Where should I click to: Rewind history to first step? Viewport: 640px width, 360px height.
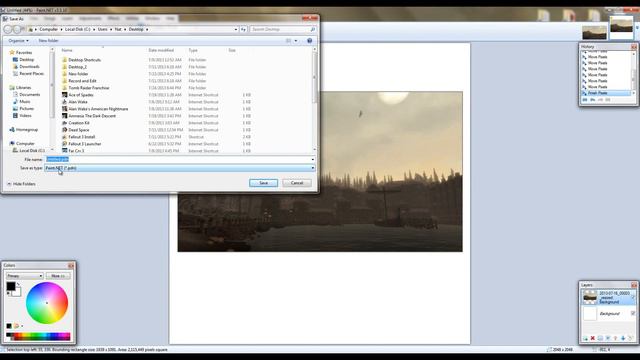coord(584,100)
